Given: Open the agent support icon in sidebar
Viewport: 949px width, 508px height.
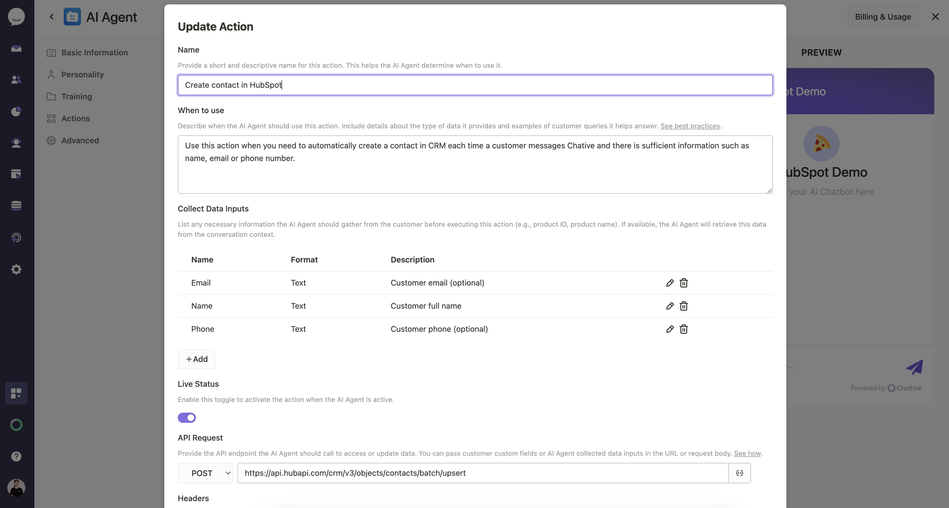Looking at the screenshot, I should coord(16,143).
